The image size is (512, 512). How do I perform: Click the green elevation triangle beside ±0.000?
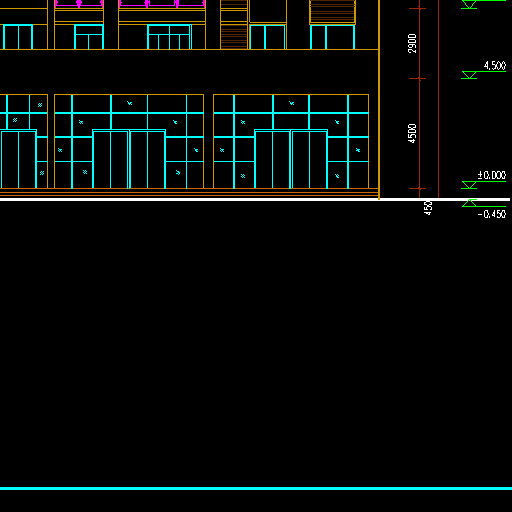(469, 185)
